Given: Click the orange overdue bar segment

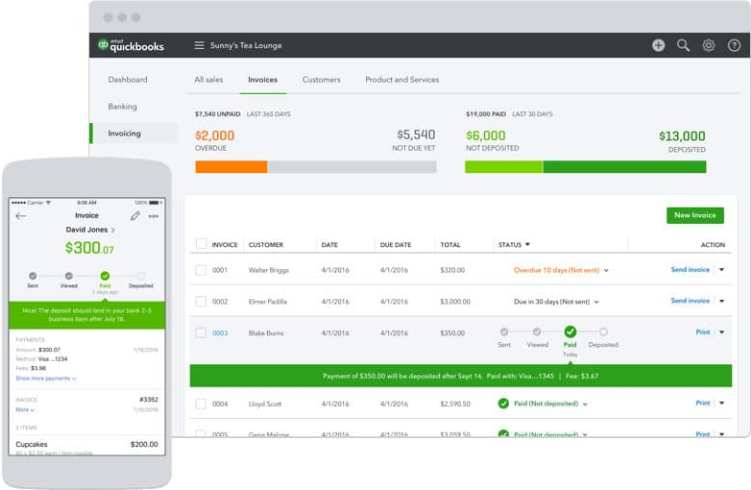Looking at the screenshot, I should (231, 167).
